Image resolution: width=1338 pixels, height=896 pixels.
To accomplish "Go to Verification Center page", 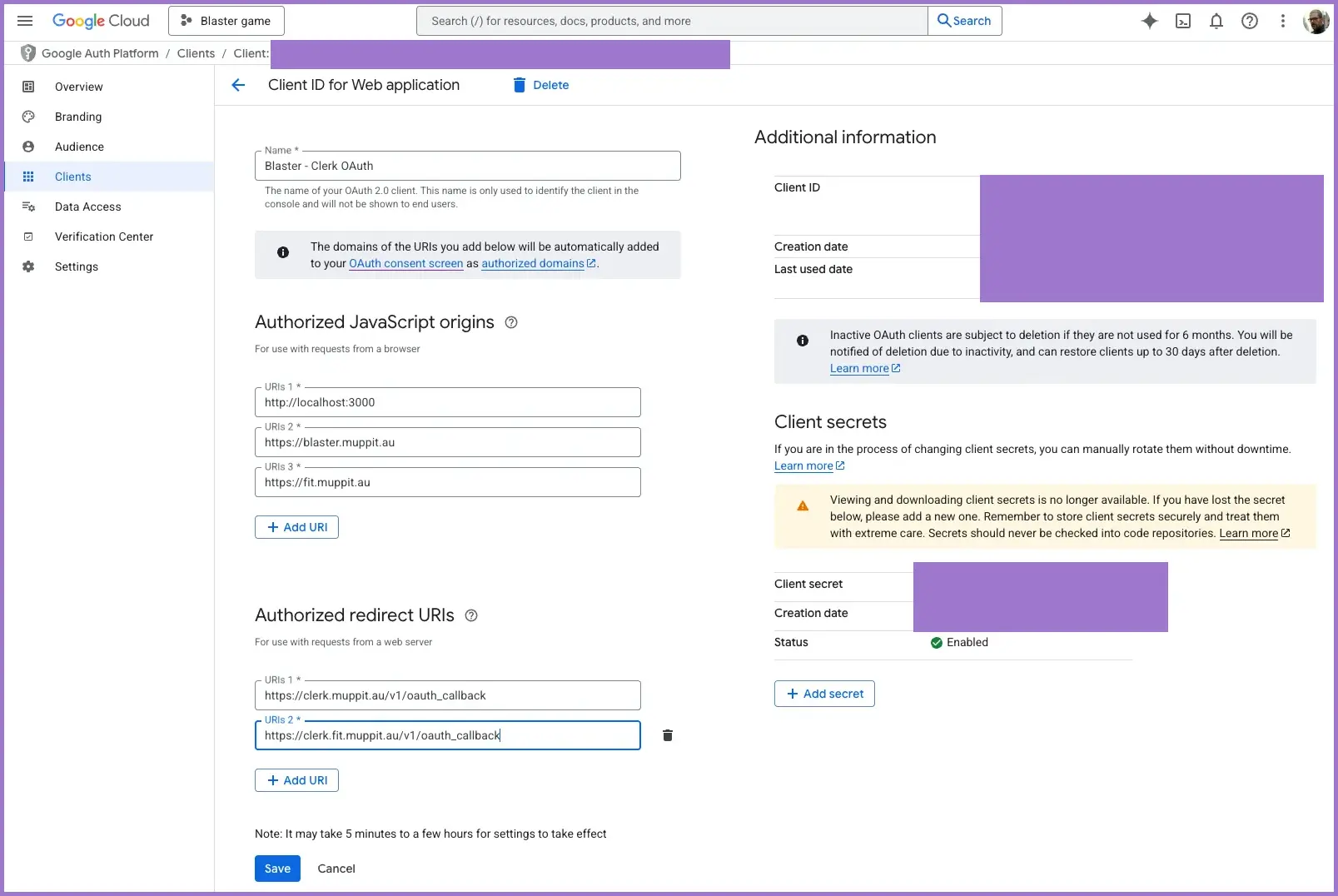I will click(104, 236).
